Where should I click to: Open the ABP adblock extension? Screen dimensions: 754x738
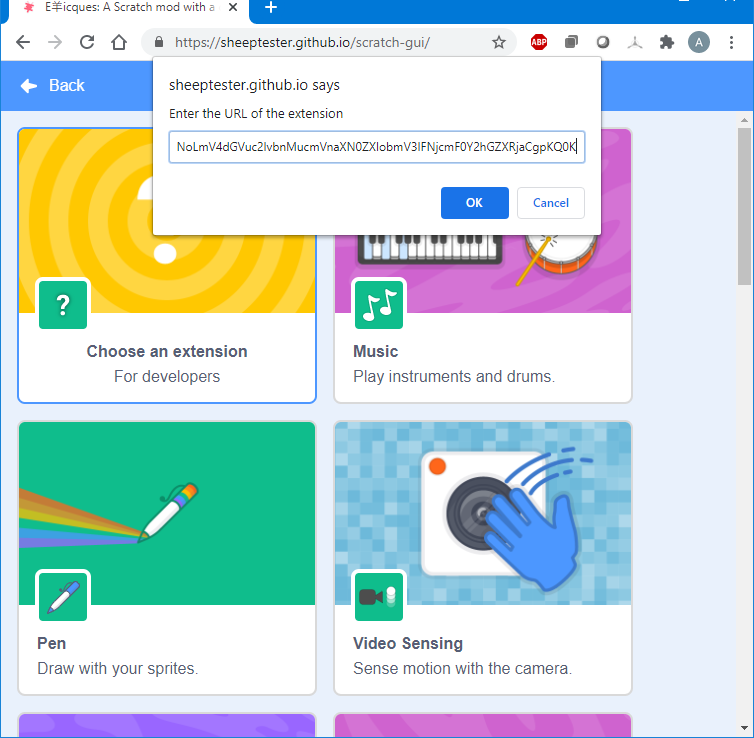point(539,42)
